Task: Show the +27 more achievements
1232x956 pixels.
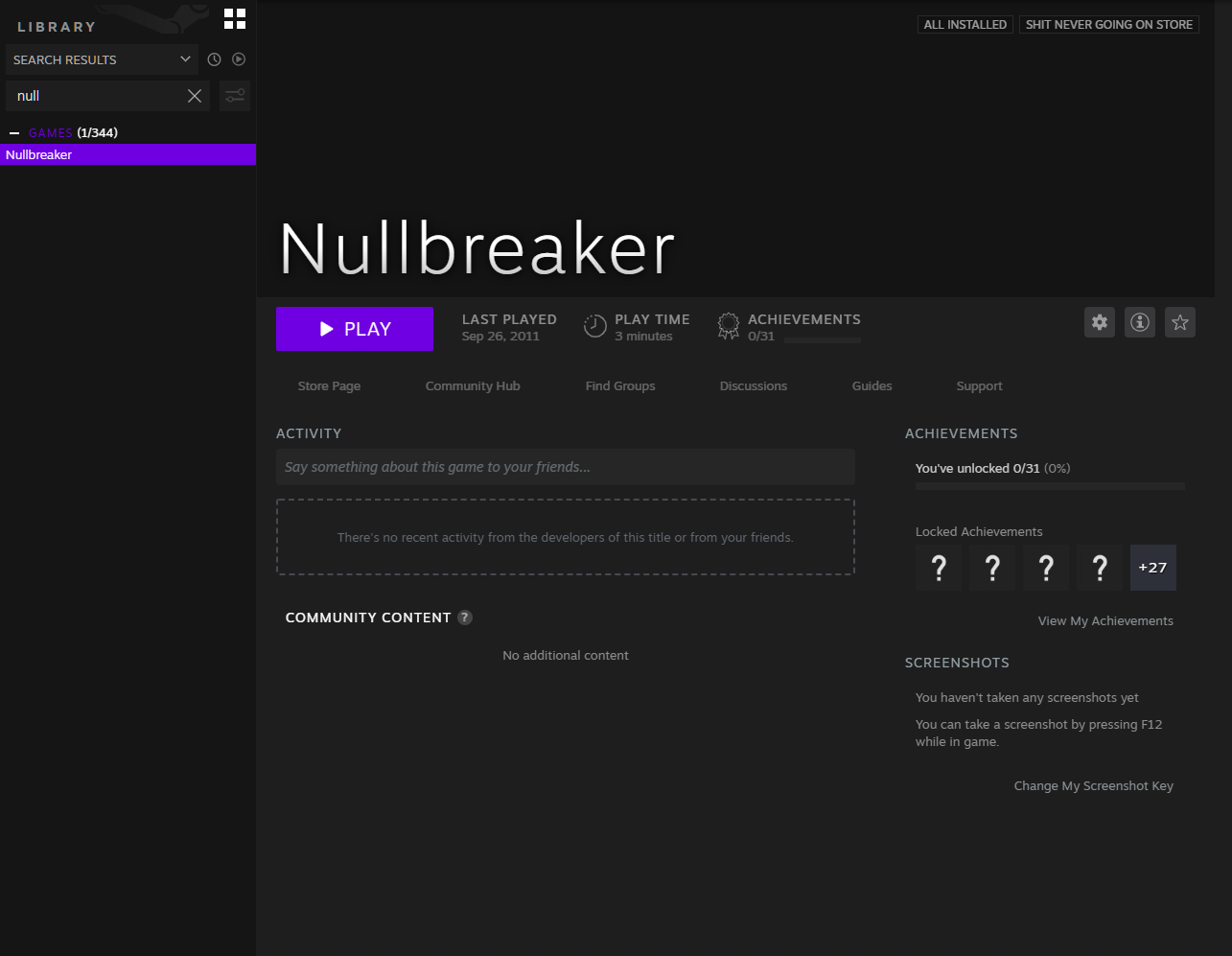Action: coord(1153,568)
